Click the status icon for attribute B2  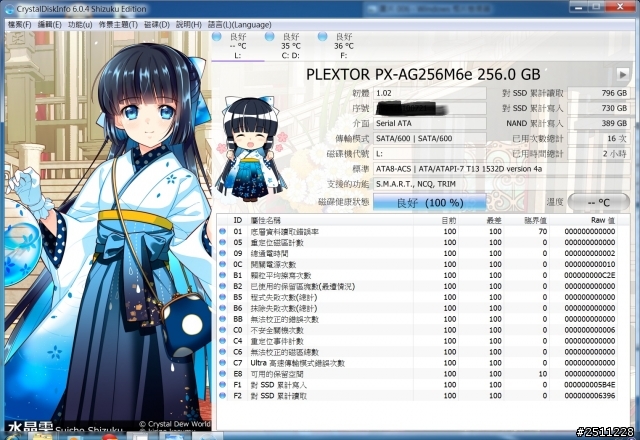(x=222, y=286)
